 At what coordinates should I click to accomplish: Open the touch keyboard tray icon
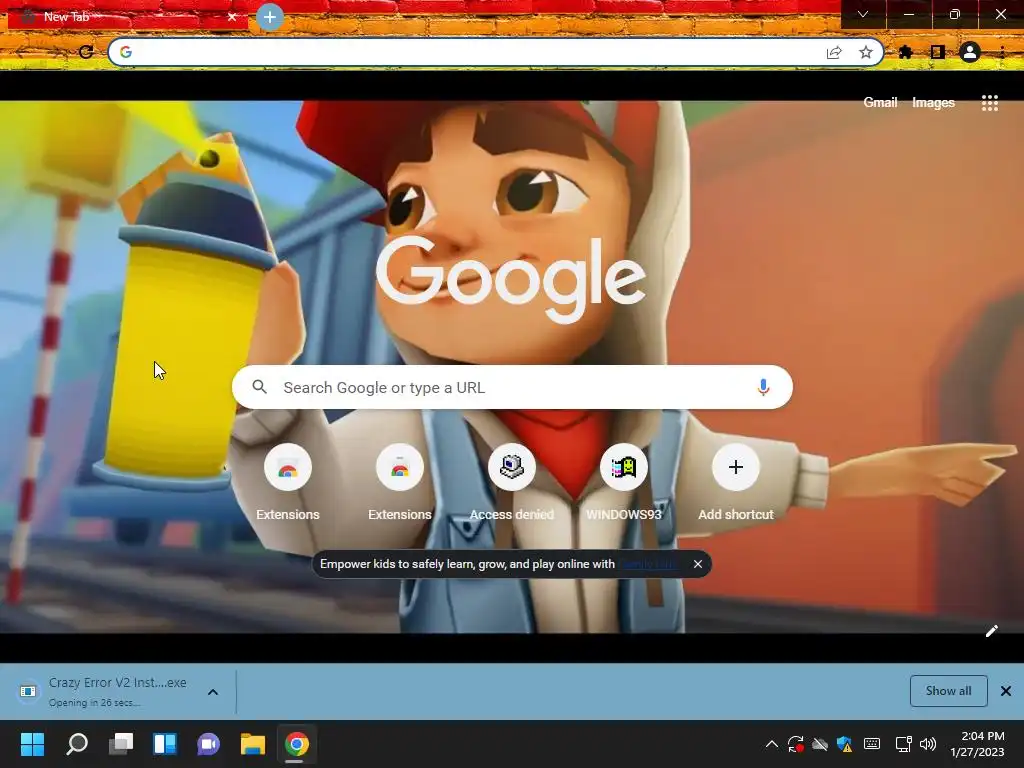(x=872, y=744)
